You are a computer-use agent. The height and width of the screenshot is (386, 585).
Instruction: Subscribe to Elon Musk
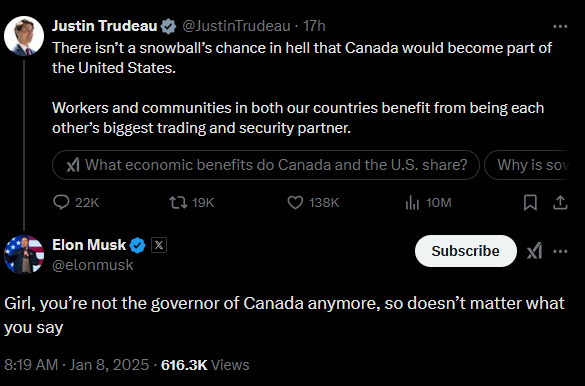coord(466,251)
